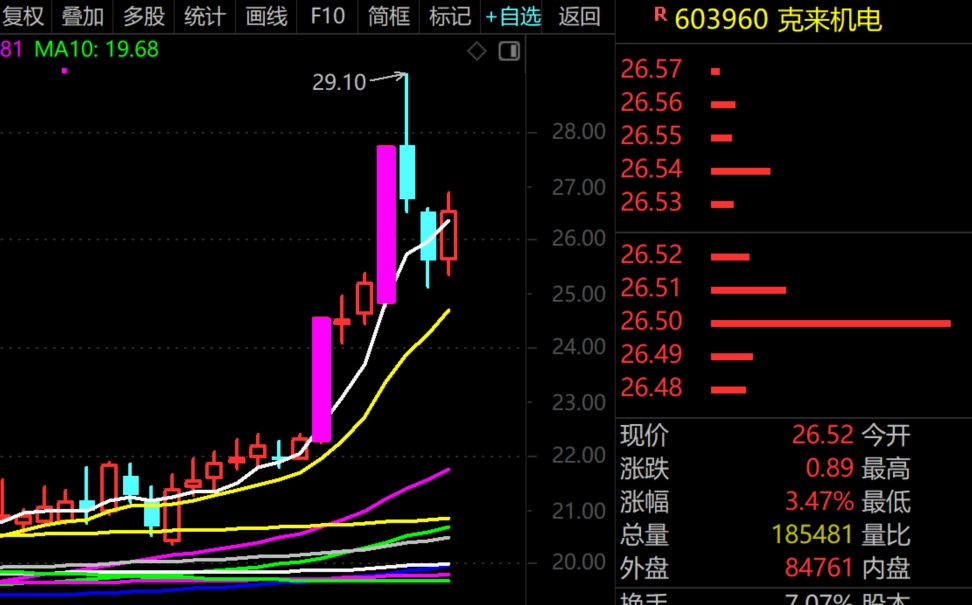Open the 统计 statistics tool
Viewport: 972px width, 605px height.
click(x=204, y=16)
